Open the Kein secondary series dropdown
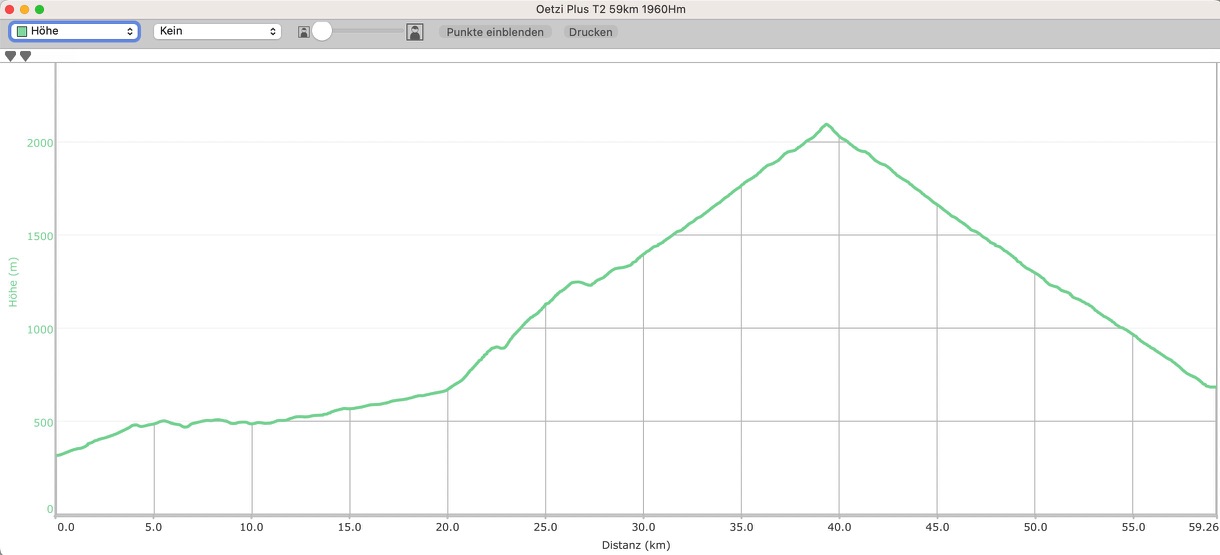 click(x=217, y=32)
